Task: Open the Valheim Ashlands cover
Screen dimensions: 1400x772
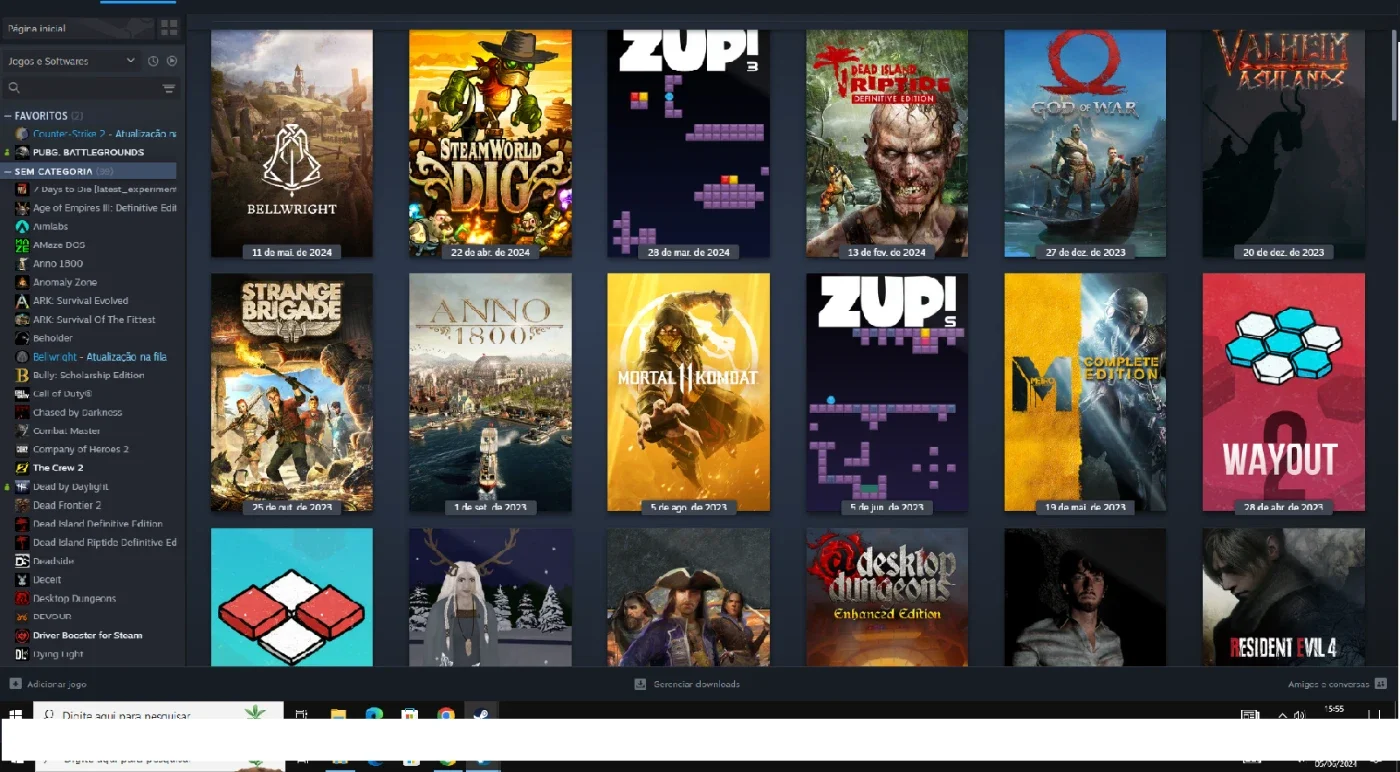Action: [x=1284, y=143]
